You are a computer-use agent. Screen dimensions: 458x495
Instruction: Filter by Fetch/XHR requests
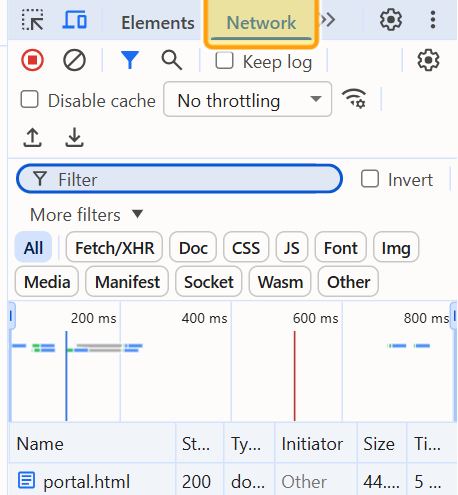click(x=114, y=248)
